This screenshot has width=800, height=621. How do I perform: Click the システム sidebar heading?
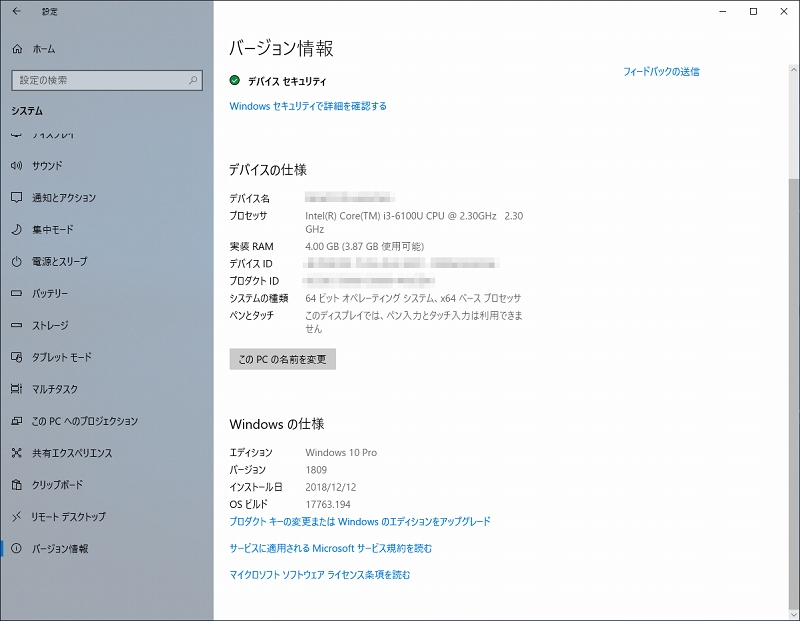coord(27,111)
